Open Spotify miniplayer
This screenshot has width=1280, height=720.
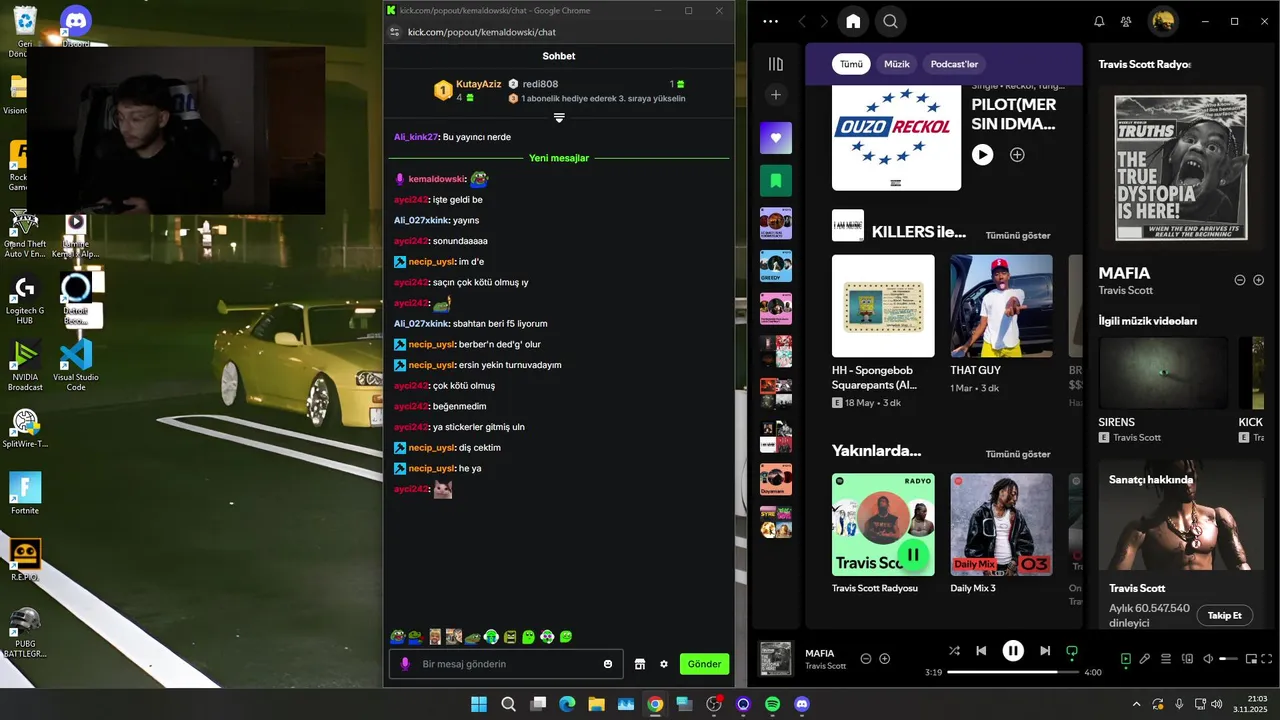(1251, 659)
